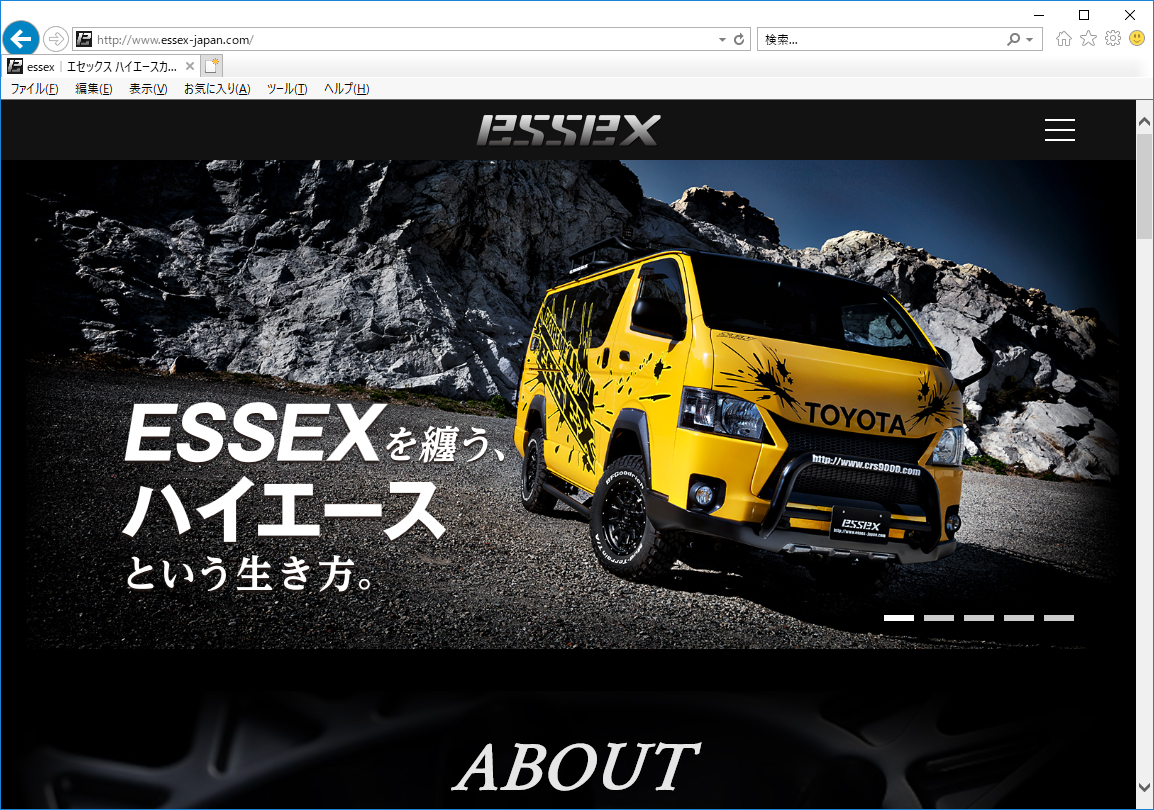Click the forward navigation arrow
This screenshot has width=1154, height=810.
56,39
